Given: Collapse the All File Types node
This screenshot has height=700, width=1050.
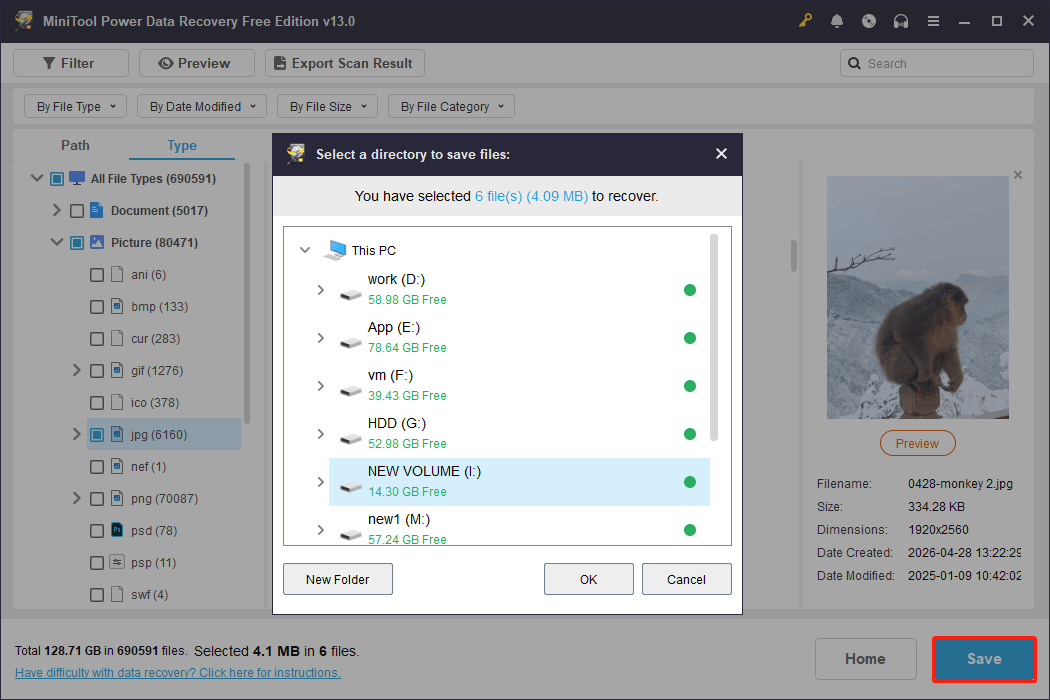Looking at the screenshot, I should (37, 178).
